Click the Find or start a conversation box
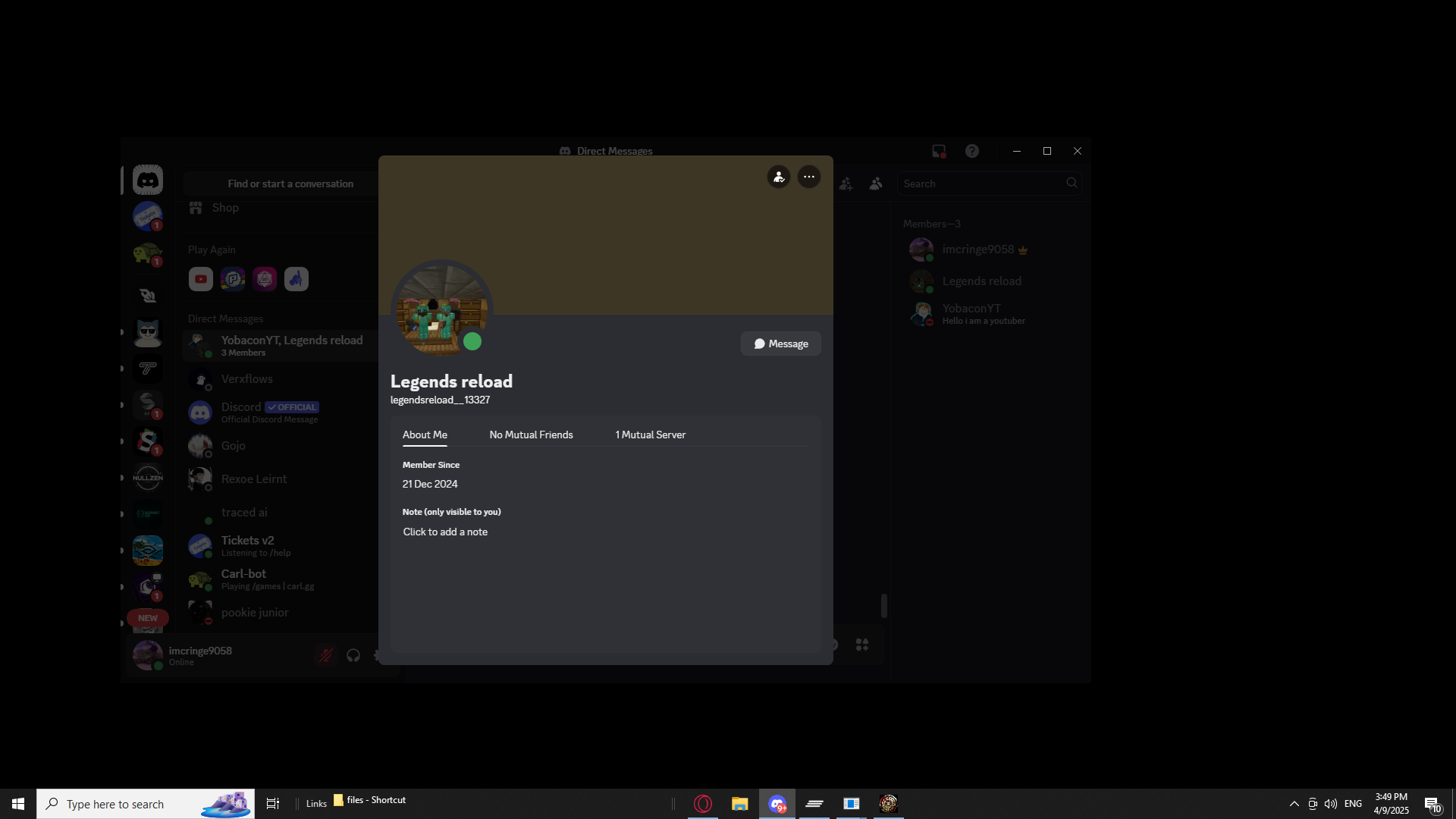Screen dimensions: 1456x819 click(290, 184)
